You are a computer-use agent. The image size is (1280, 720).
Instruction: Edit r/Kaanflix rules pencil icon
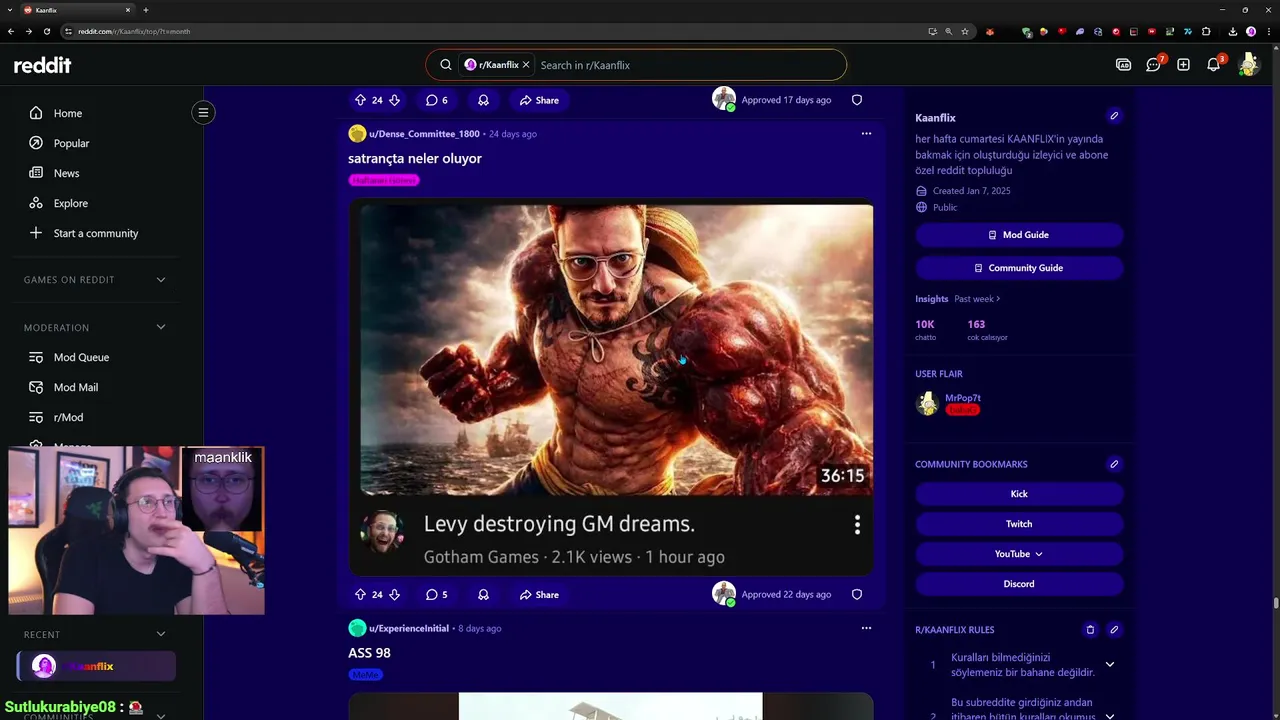[1114, 630]
